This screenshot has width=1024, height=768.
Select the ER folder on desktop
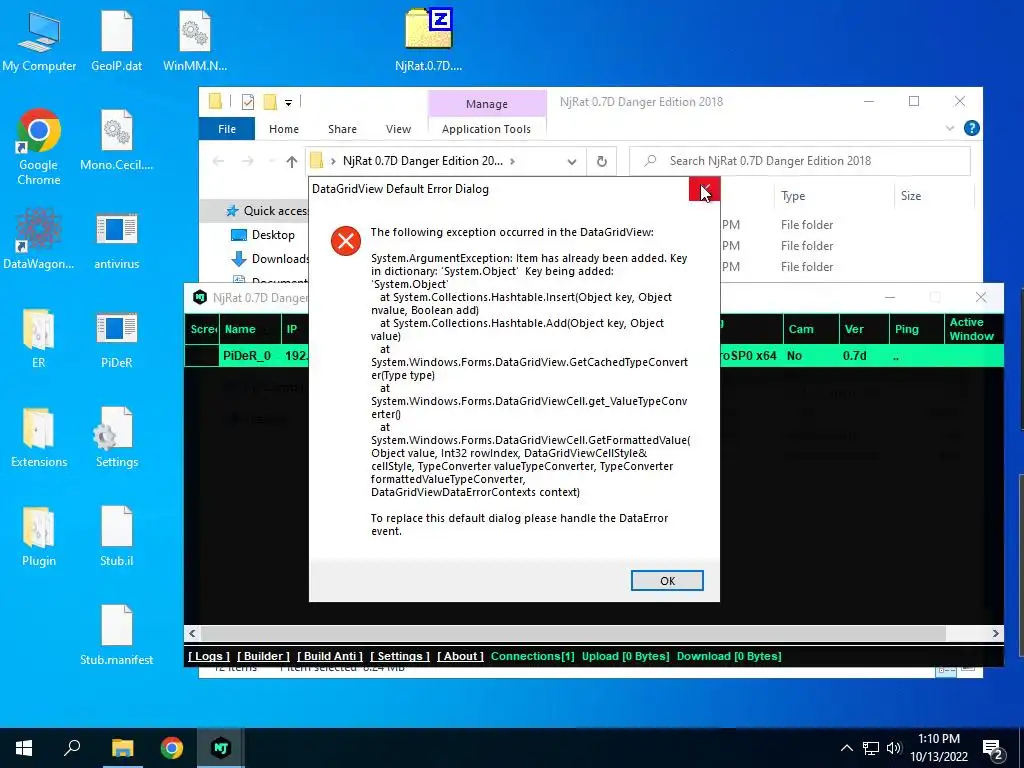click(x=39, y=338)
